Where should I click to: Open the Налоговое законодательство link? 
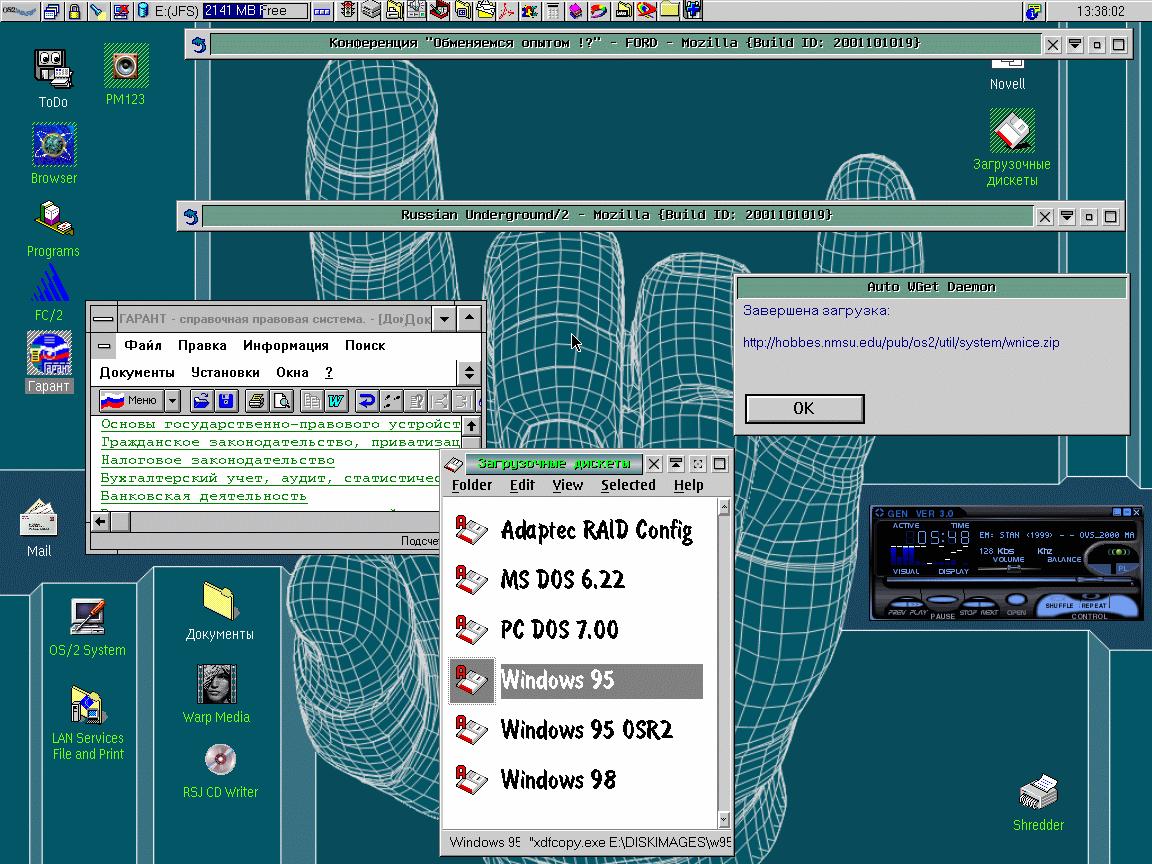click(217, 461)
